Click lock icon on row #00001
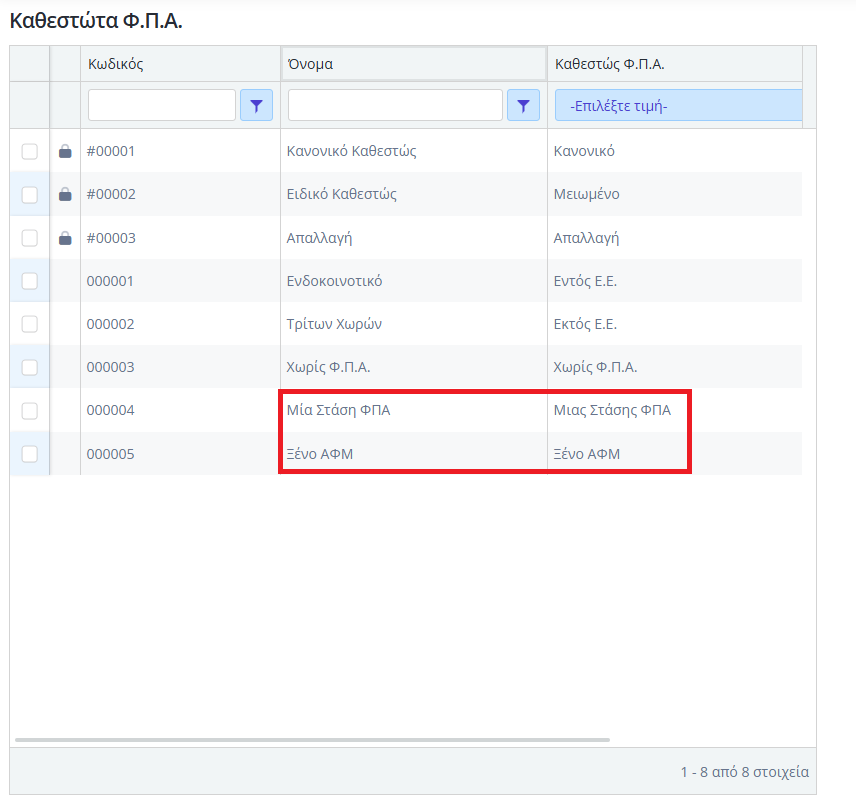Viewport: 856px width, 802px height. coord(65,152)
